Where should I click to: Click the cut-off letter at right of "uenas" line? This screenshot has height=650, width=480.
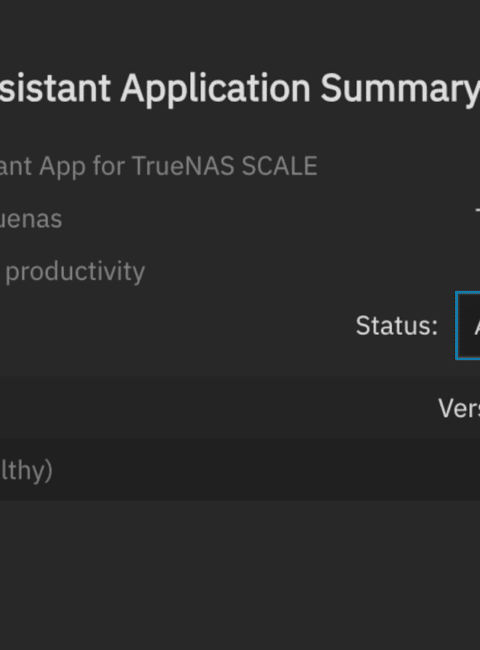point(478,215)
